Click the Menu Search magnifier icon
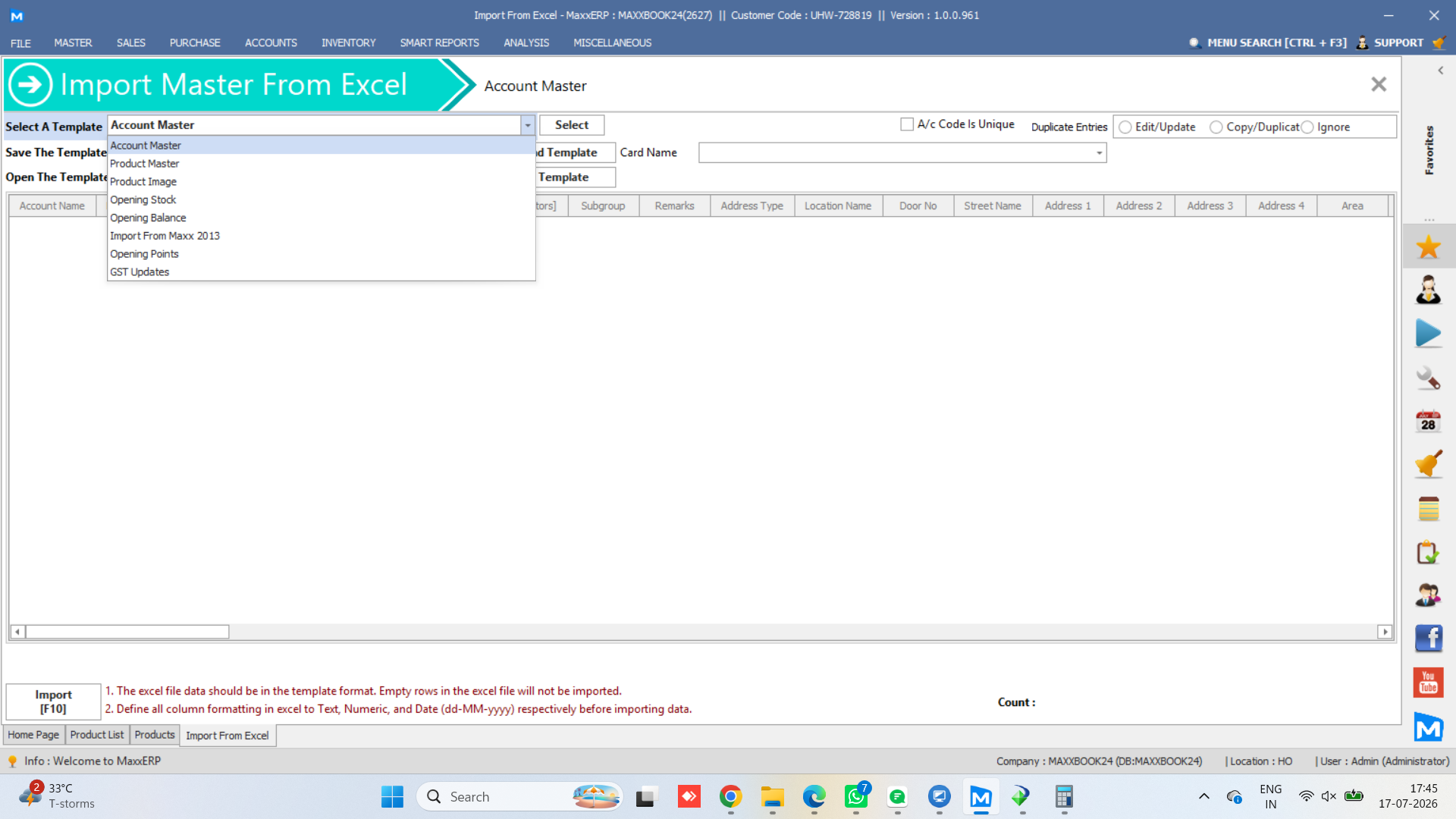1456x819 pixels. [1194, 42]
